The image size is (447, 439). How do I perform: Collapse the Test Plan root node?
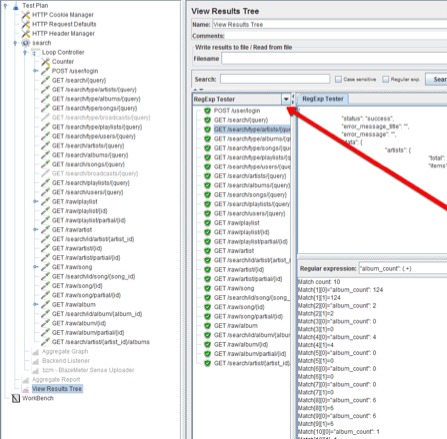5,6
